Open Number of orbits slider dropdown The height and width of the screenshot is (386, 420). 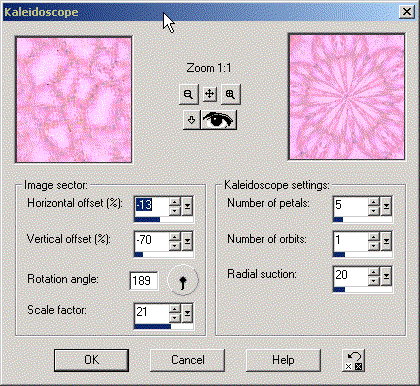(x=386, y=241)
